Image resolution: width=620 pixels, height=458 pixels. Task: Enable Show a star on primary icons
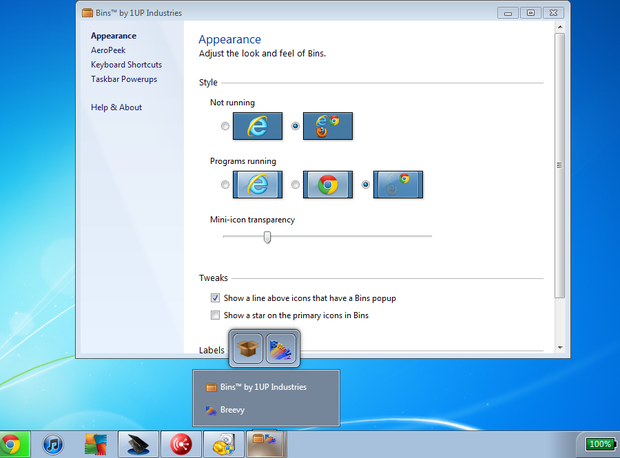click(x=215, y=315)
